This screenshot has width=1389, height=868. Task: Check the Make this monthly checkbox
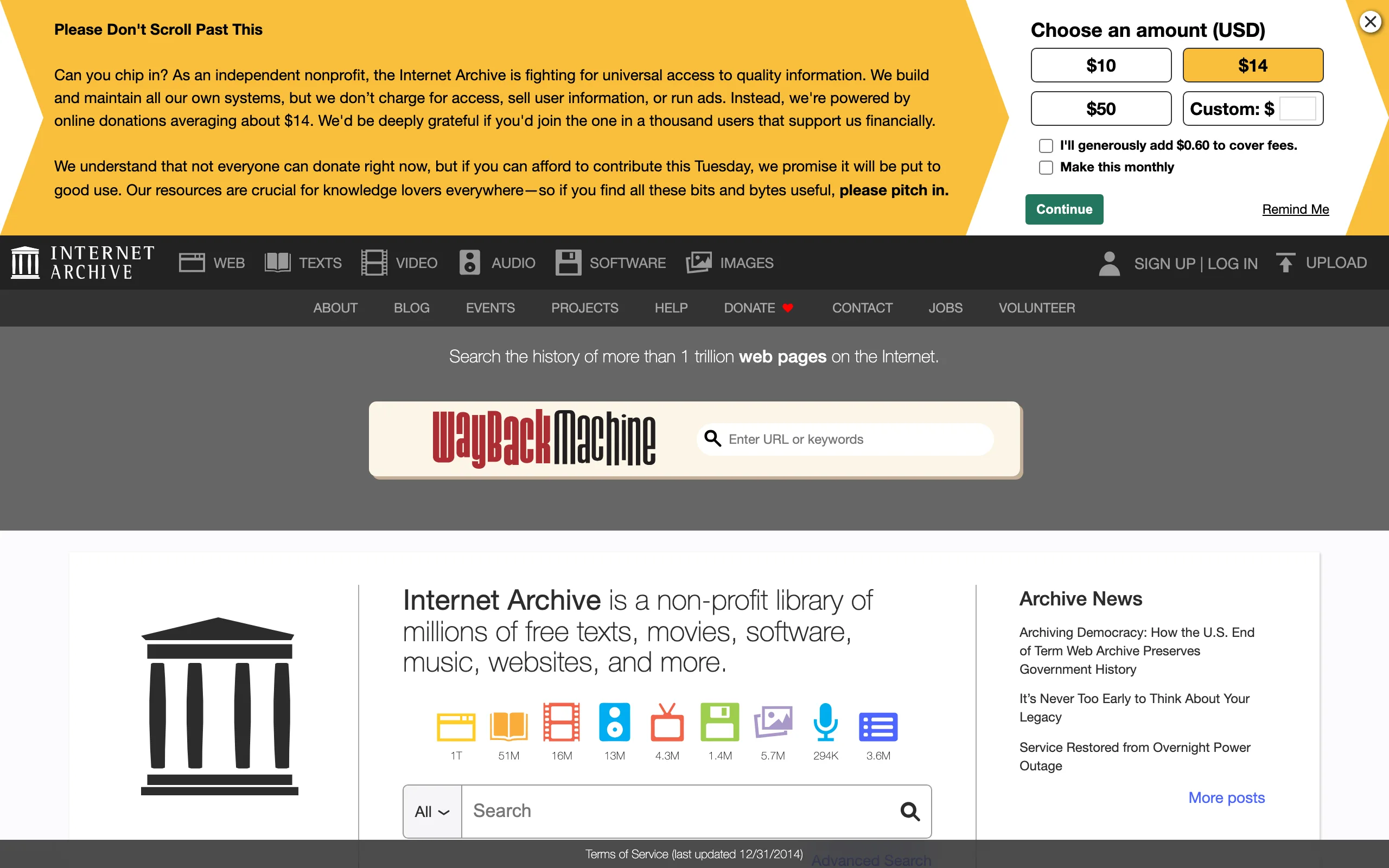pos(1046,168)
